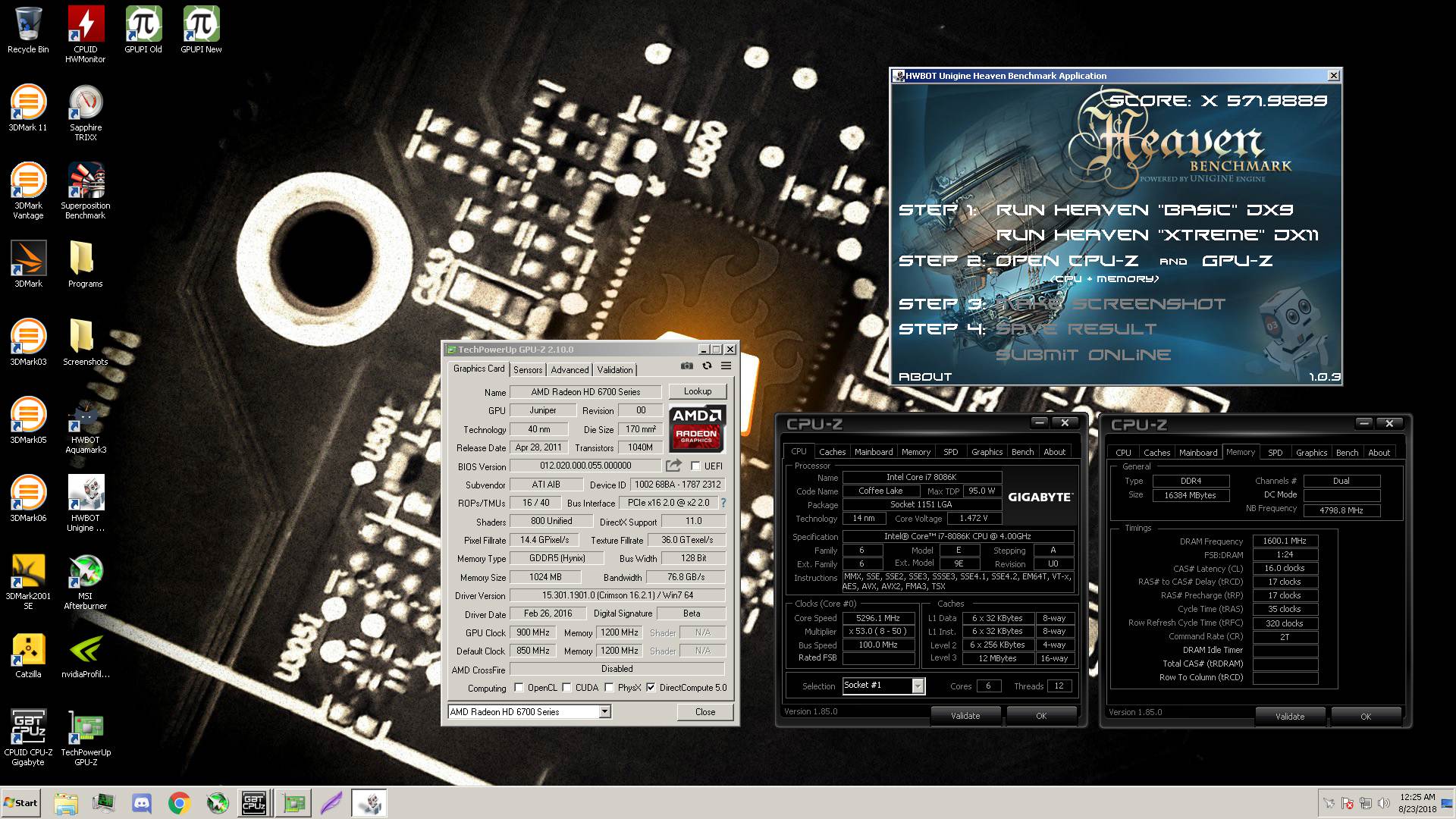This screenshot has height=819, width=1456.
Task: Launch Sapphire TRIXX shortcut
Action: point(85,112)
